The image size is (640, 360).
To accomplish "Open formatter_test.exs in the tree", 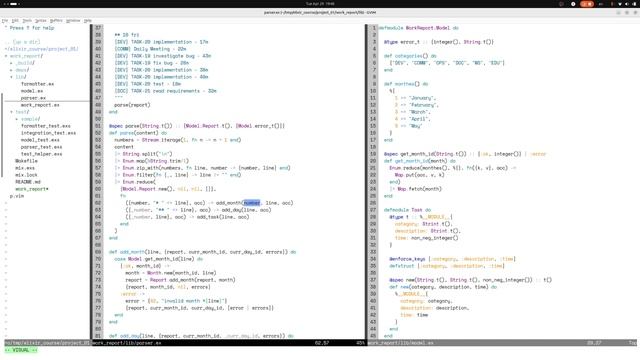I will [x=45, y=126].
